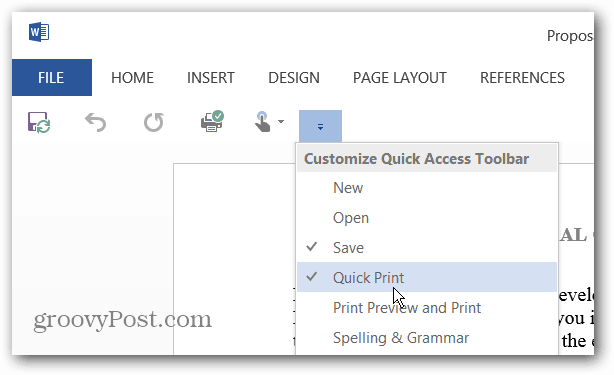This screenshot has width=614, height=375.
Task: Click the Redo circular arrow icon
Action: [154, 123]
